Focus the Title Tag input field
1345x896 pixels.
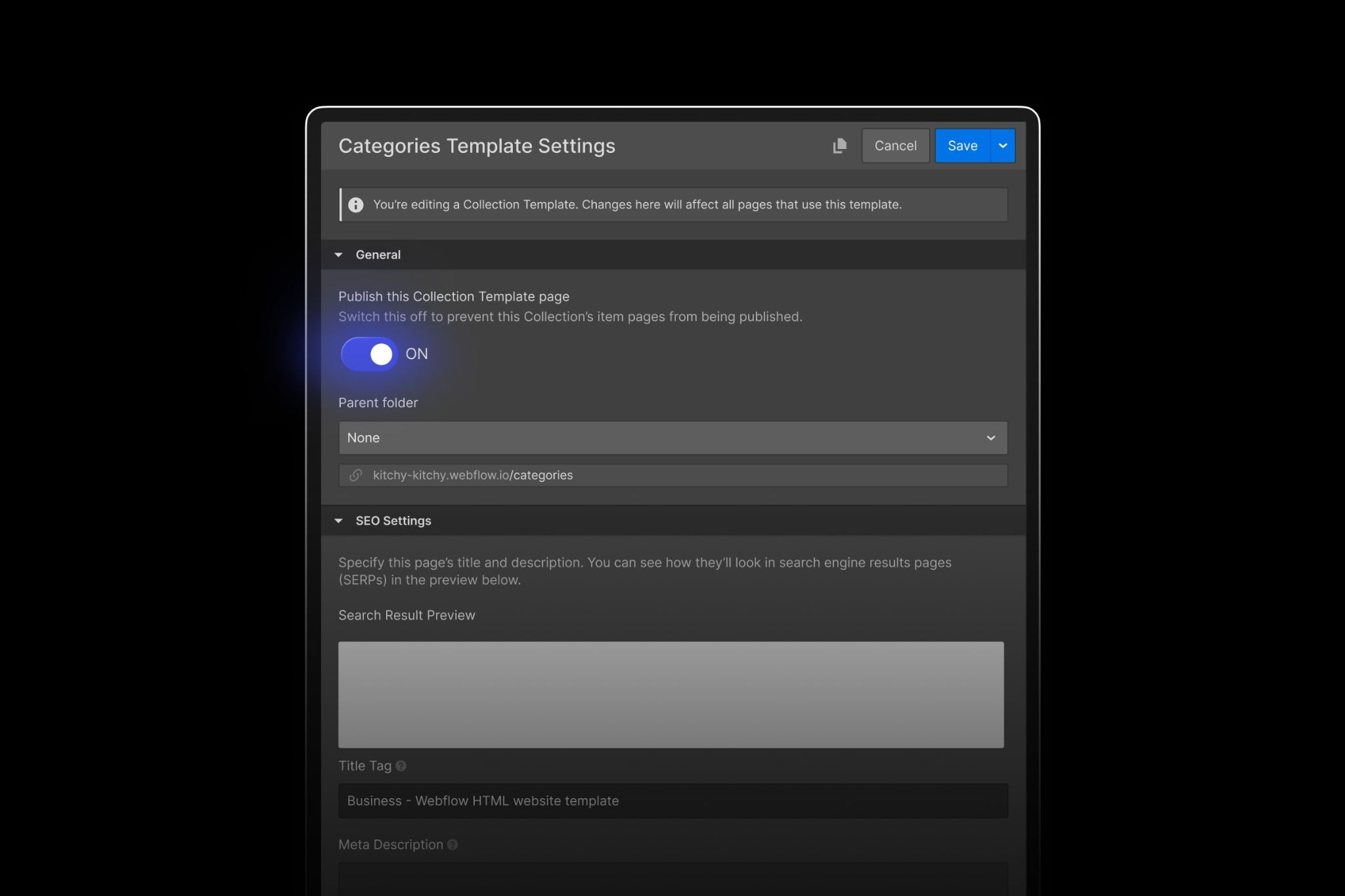[x=672, y=801]
